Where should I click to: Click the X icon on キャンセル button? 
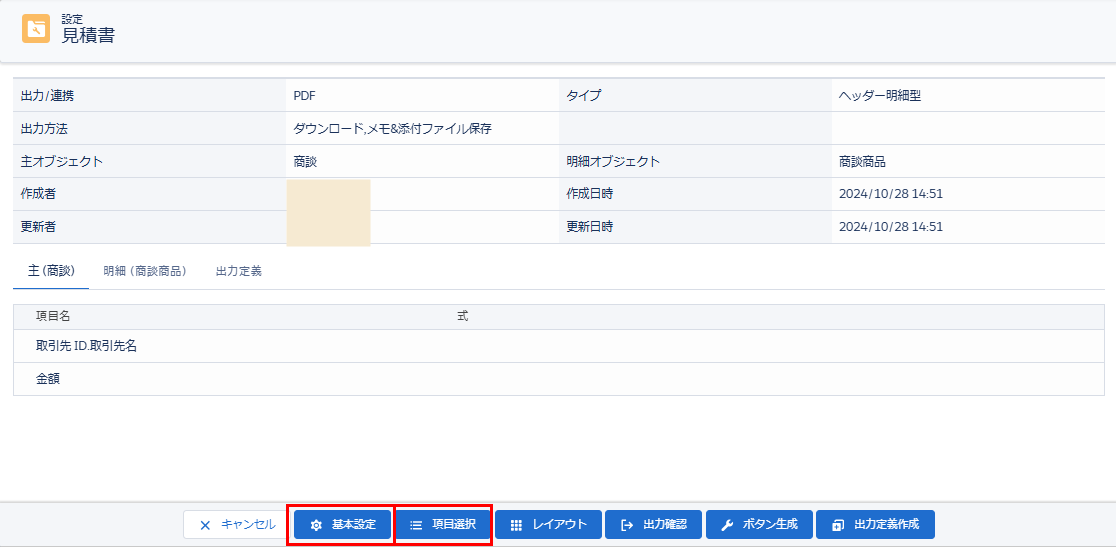(x=205, y=525)
